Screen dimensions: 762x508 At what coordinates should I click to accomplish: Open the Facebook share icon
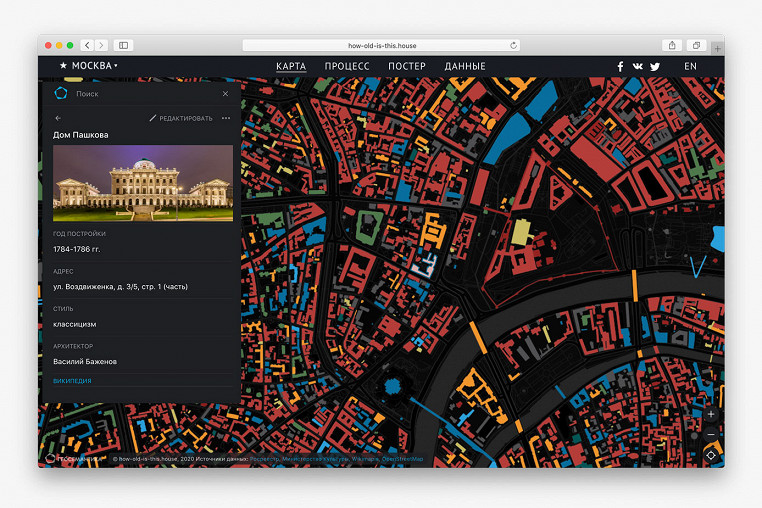(620, 66)
